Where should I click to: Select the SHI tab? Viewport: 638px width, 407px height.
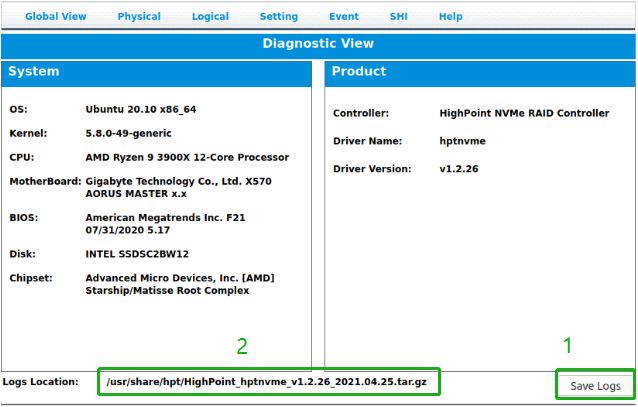click(398, 17)
